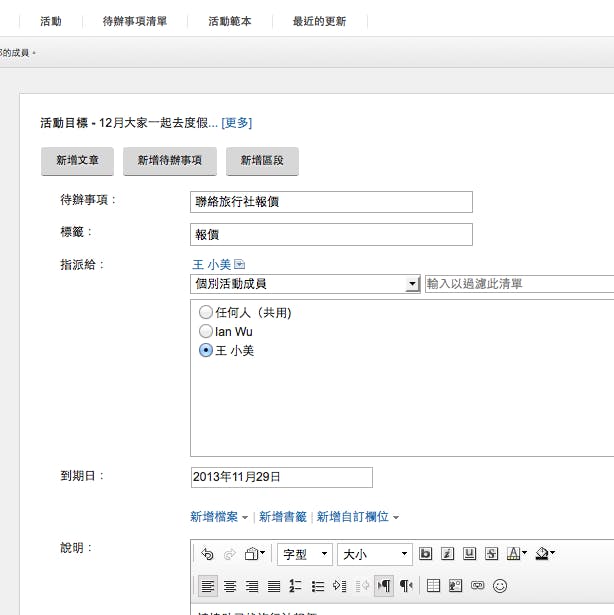Insert a smiley emoticon

point(500,586)
